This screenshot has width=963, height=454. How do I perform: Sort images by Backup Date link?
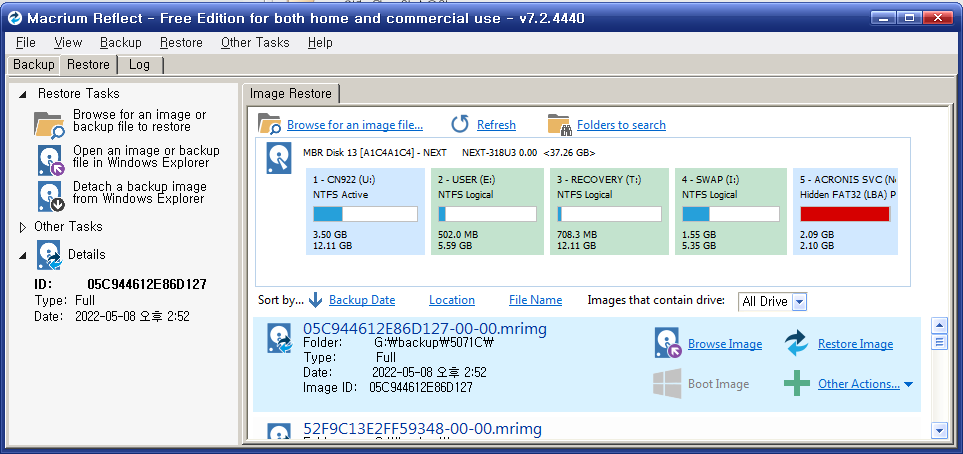[x=361, y=300]
